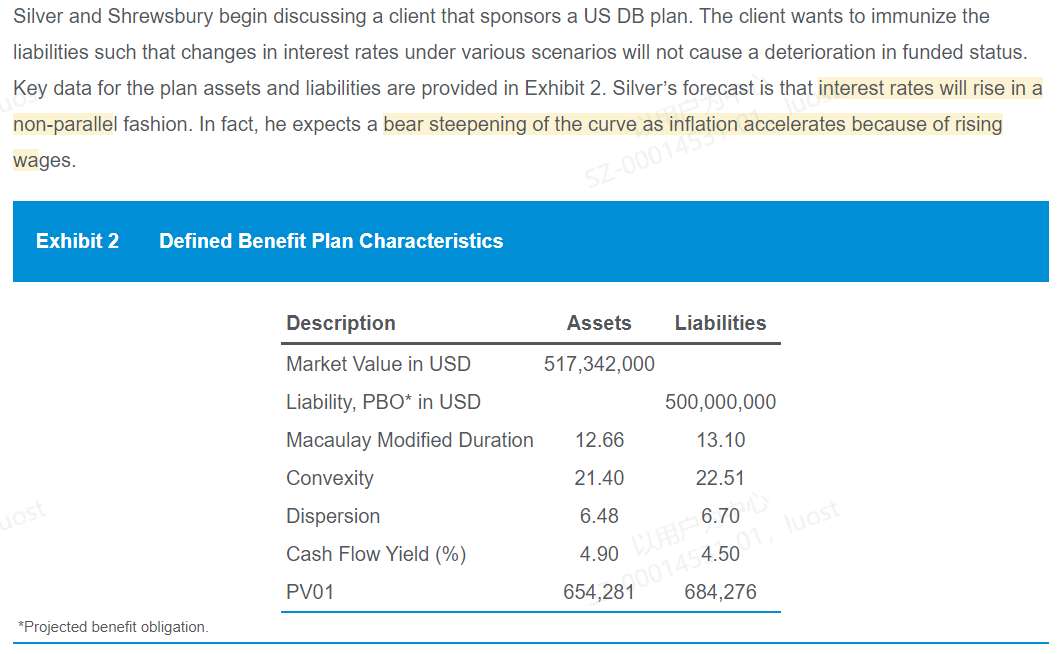The width and height of the screenshot is (1060, 654).
Task: Click the PBO liability value 500,000,000
Action: click(x=720, y=402)
